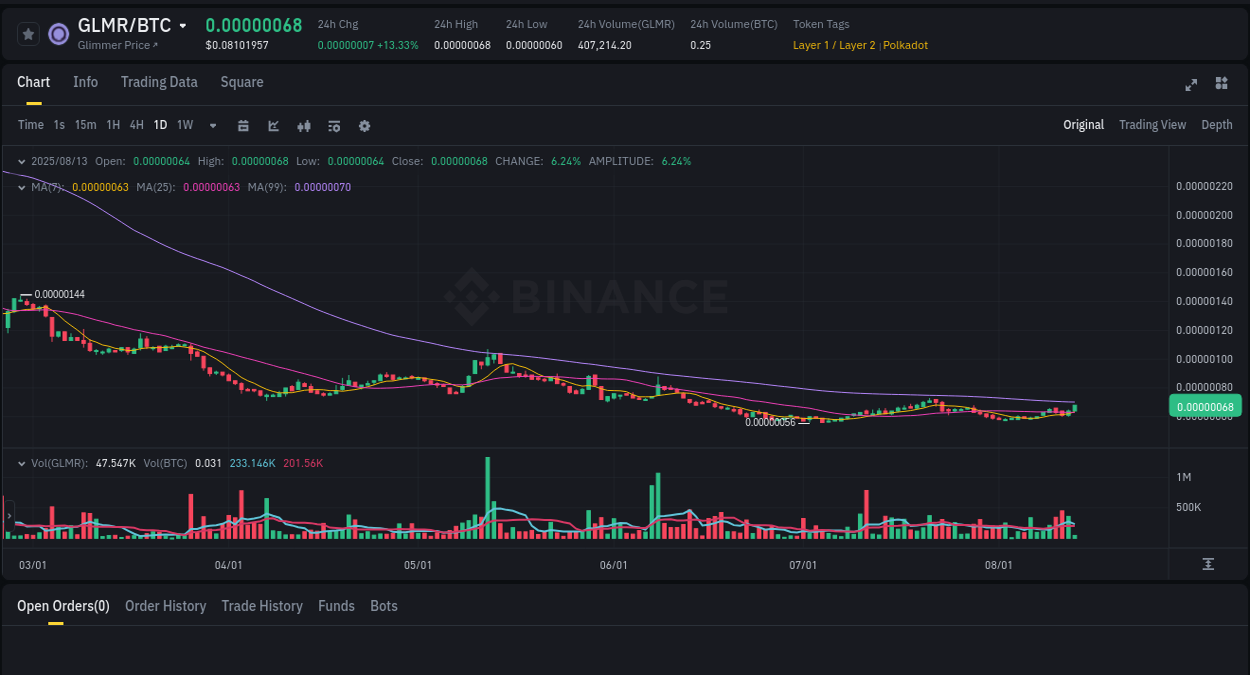
Task: Toggle GLMR/BTC as a favorite star
Action: point(27,33)
